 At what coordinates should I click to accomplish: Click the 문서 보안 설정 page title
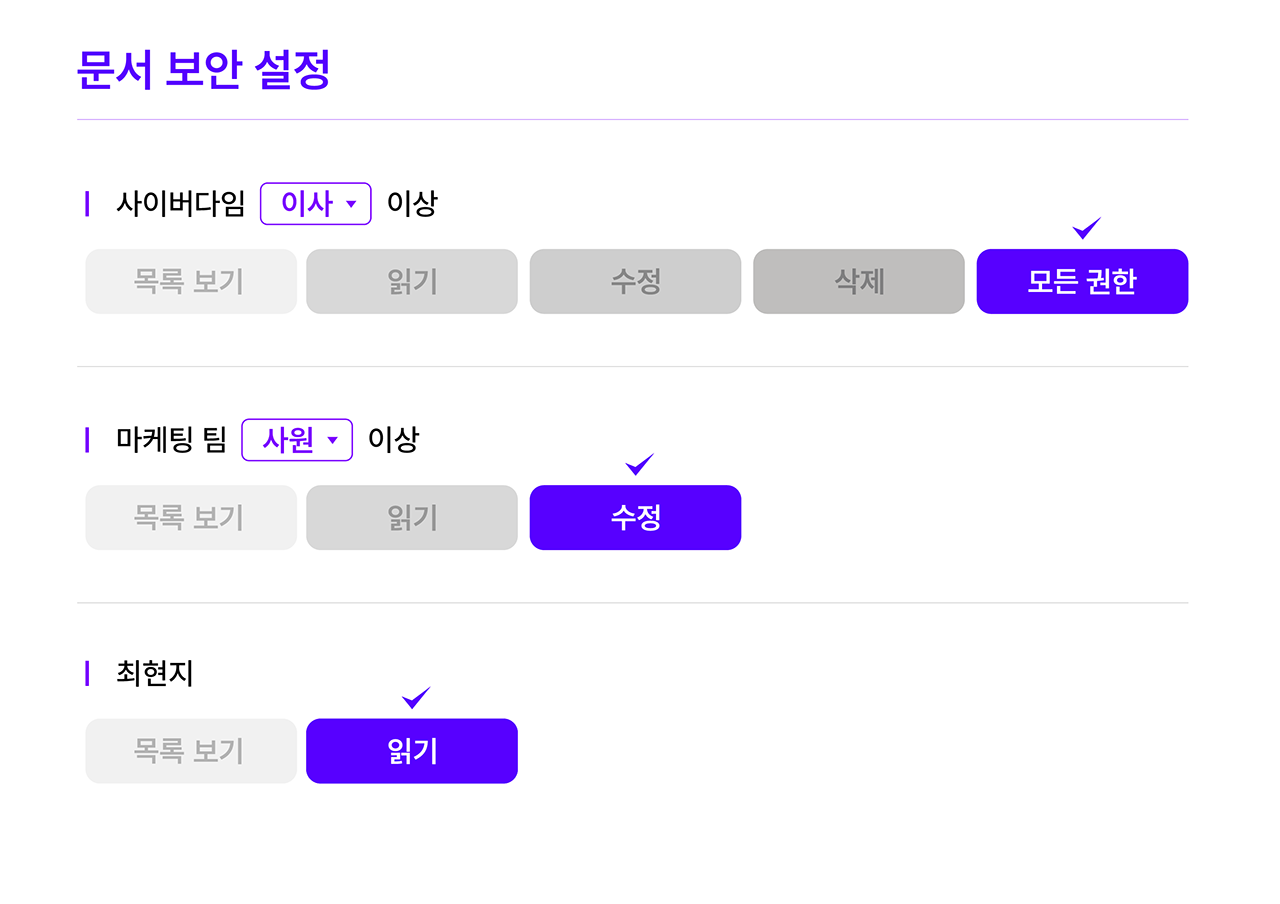pos(203,71)
